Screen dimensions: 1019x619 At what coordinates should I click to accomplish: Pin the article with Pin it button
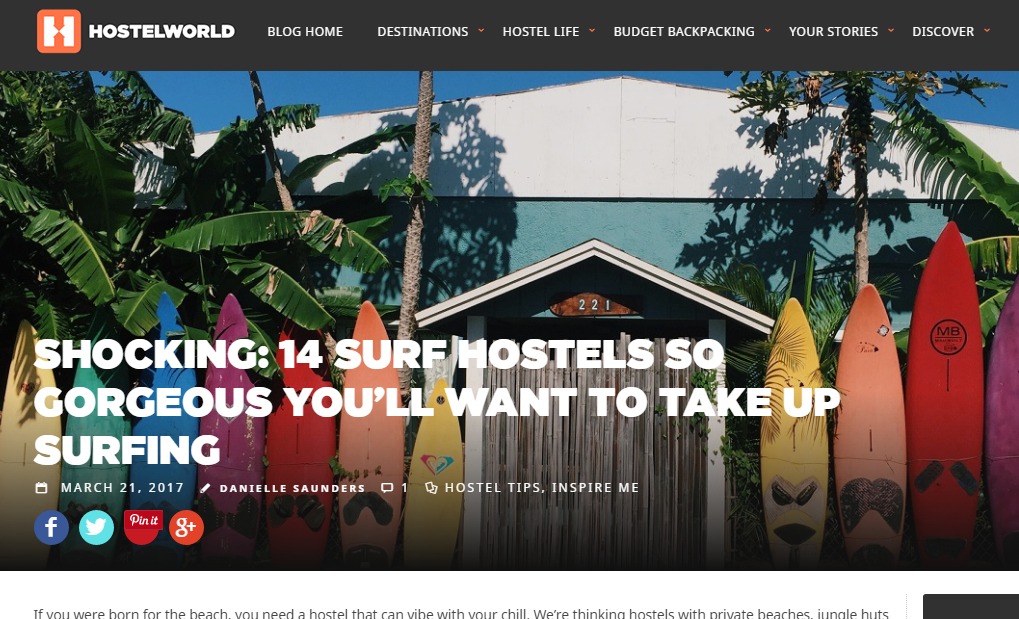point(143,527)
